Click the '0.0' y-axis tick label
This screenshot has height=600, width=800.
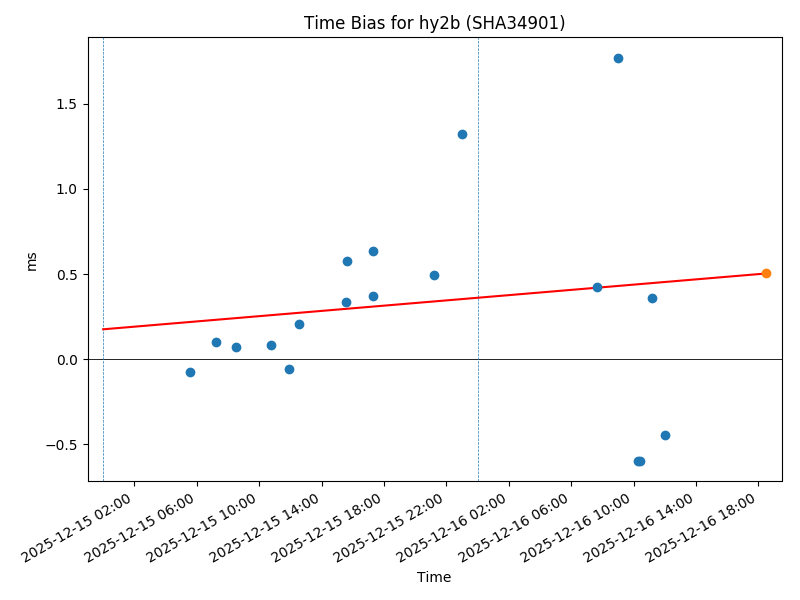(67, 359)
